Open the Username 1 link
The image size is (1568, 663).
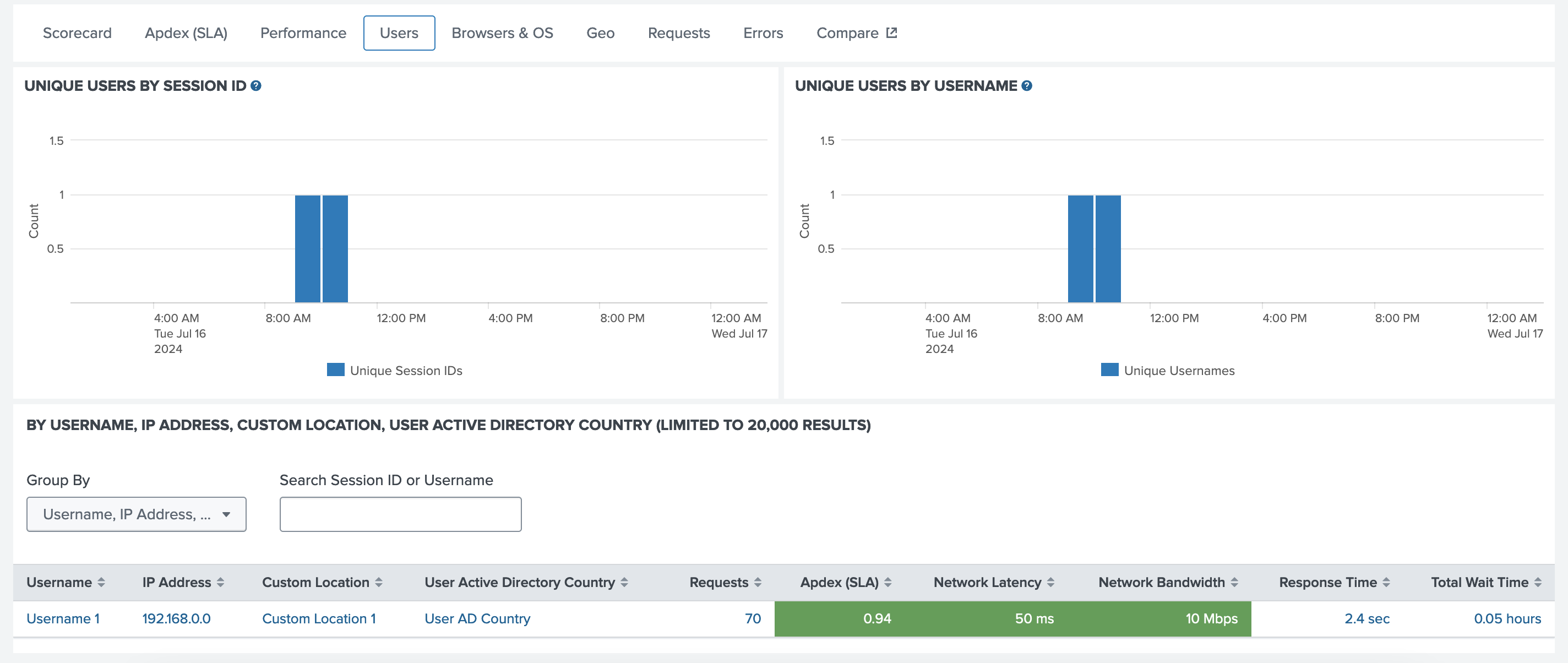click(63, 618)
